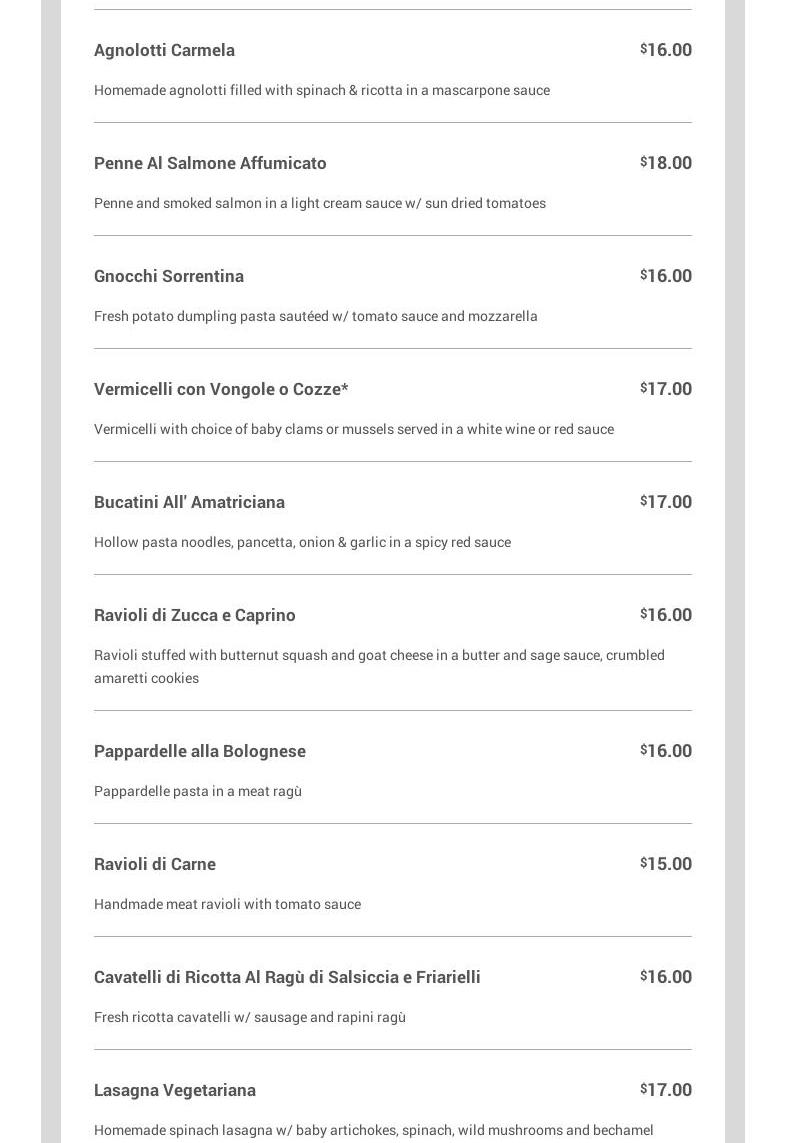Viewport: 785px width, 1143px height.
Task: Click the smoked salmon cream sauce description
Action: point(320,203)
